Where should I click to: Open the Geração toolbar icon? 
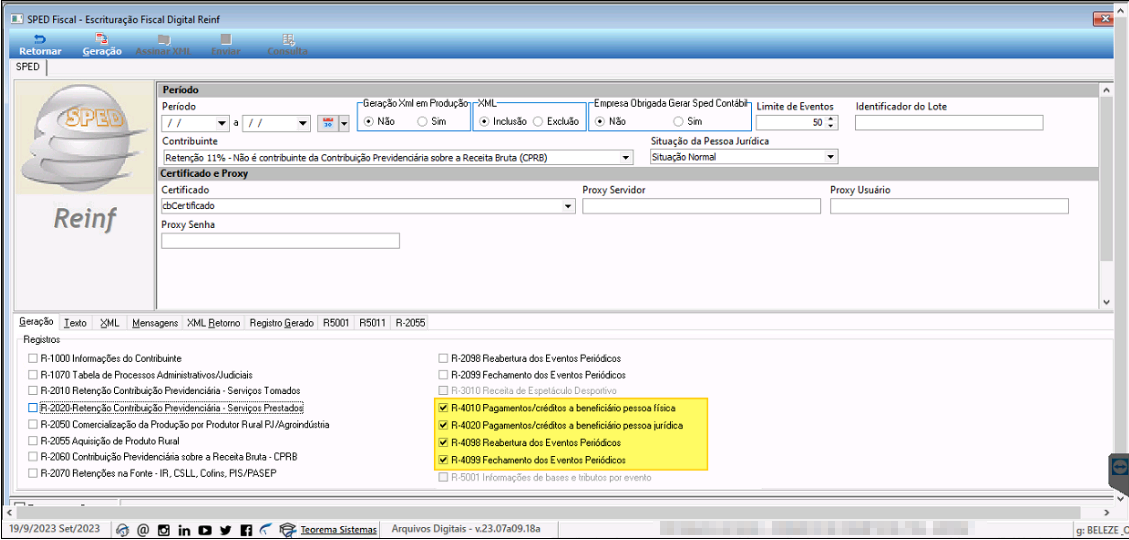point(102,45)
